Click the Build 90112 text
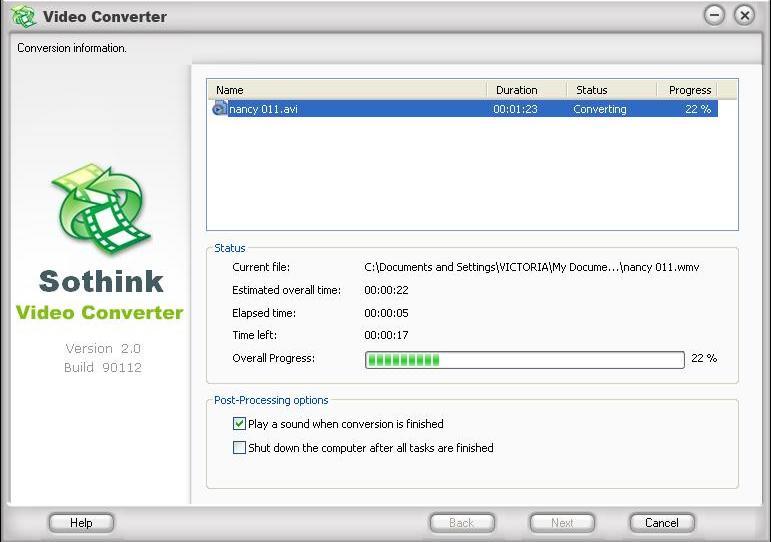 [x=103, y=367]
